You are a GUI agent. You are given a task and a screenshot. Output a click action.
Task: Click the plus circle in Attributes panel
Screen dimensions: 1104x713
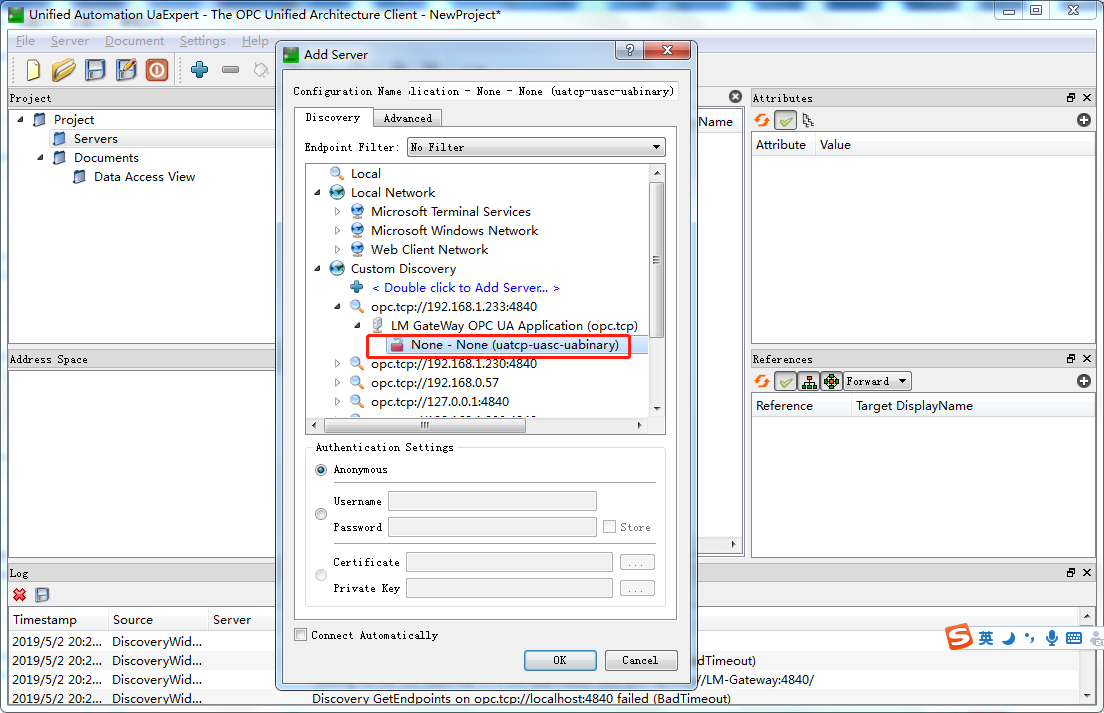click(x=1084, y=120)
